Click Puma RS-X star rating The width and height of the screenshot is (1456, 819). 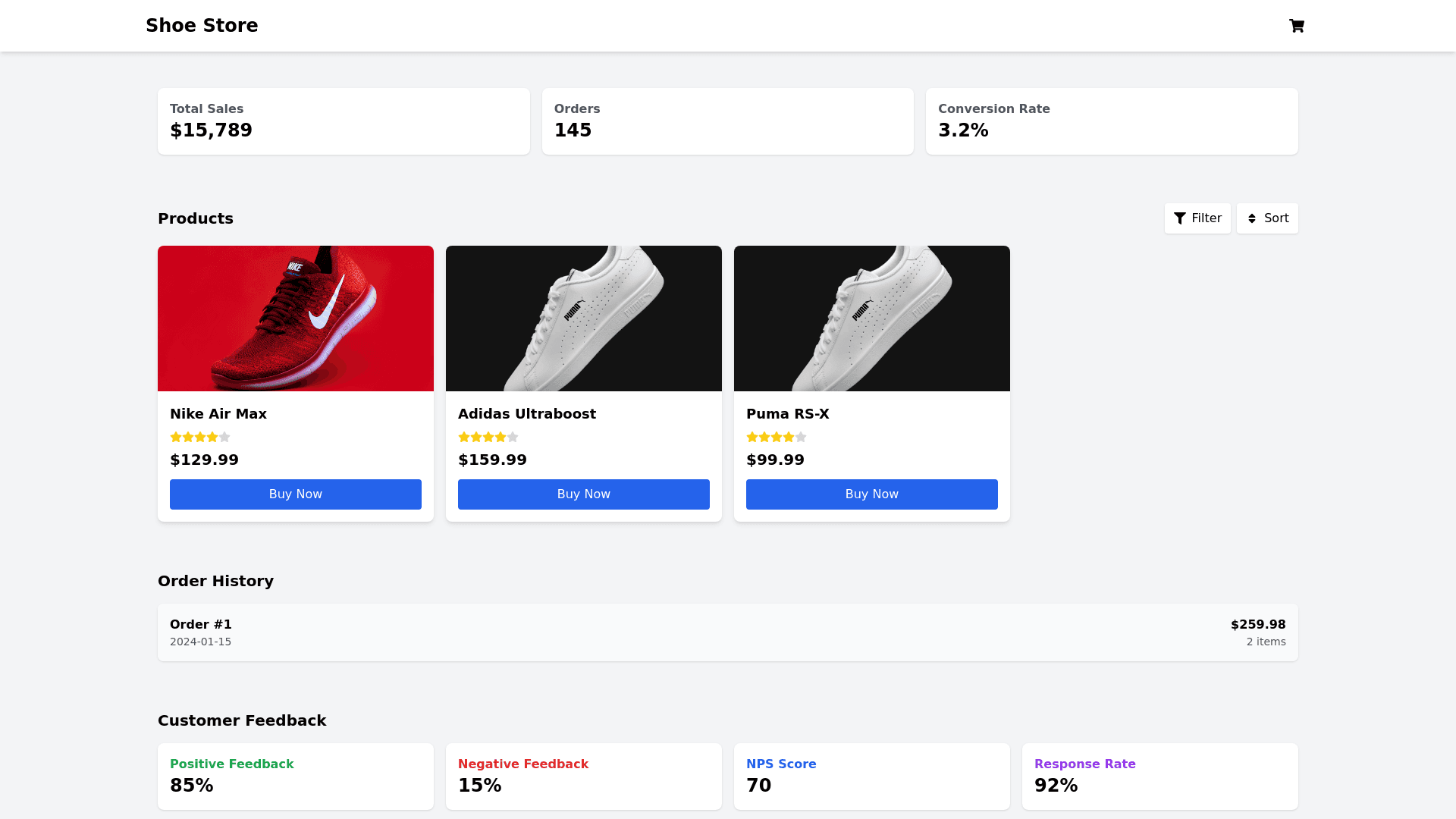pos(777,437)
